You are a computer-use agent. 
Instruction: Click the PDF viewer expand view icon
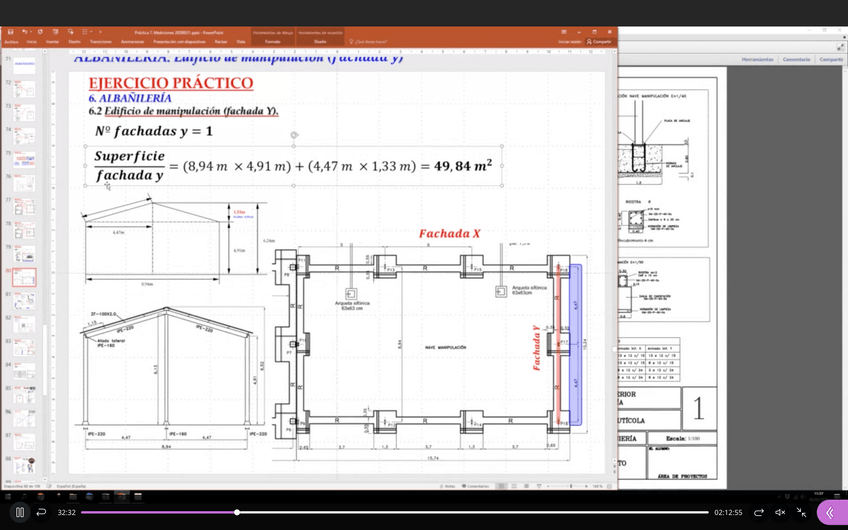click(x=841, y=47)
